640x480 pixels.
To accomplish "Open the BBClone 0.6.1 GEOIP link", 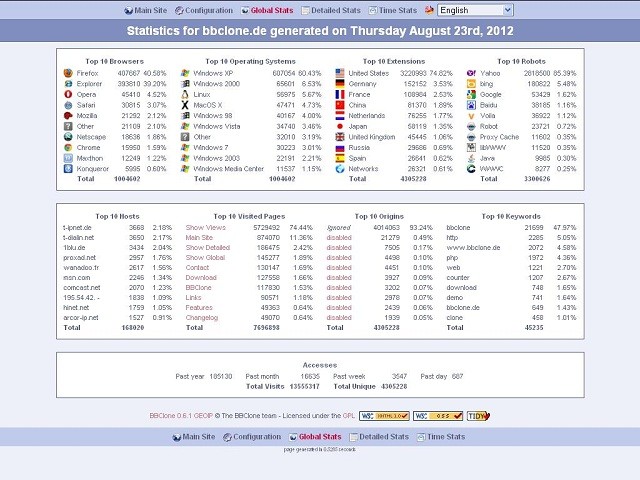I will 181,416.
